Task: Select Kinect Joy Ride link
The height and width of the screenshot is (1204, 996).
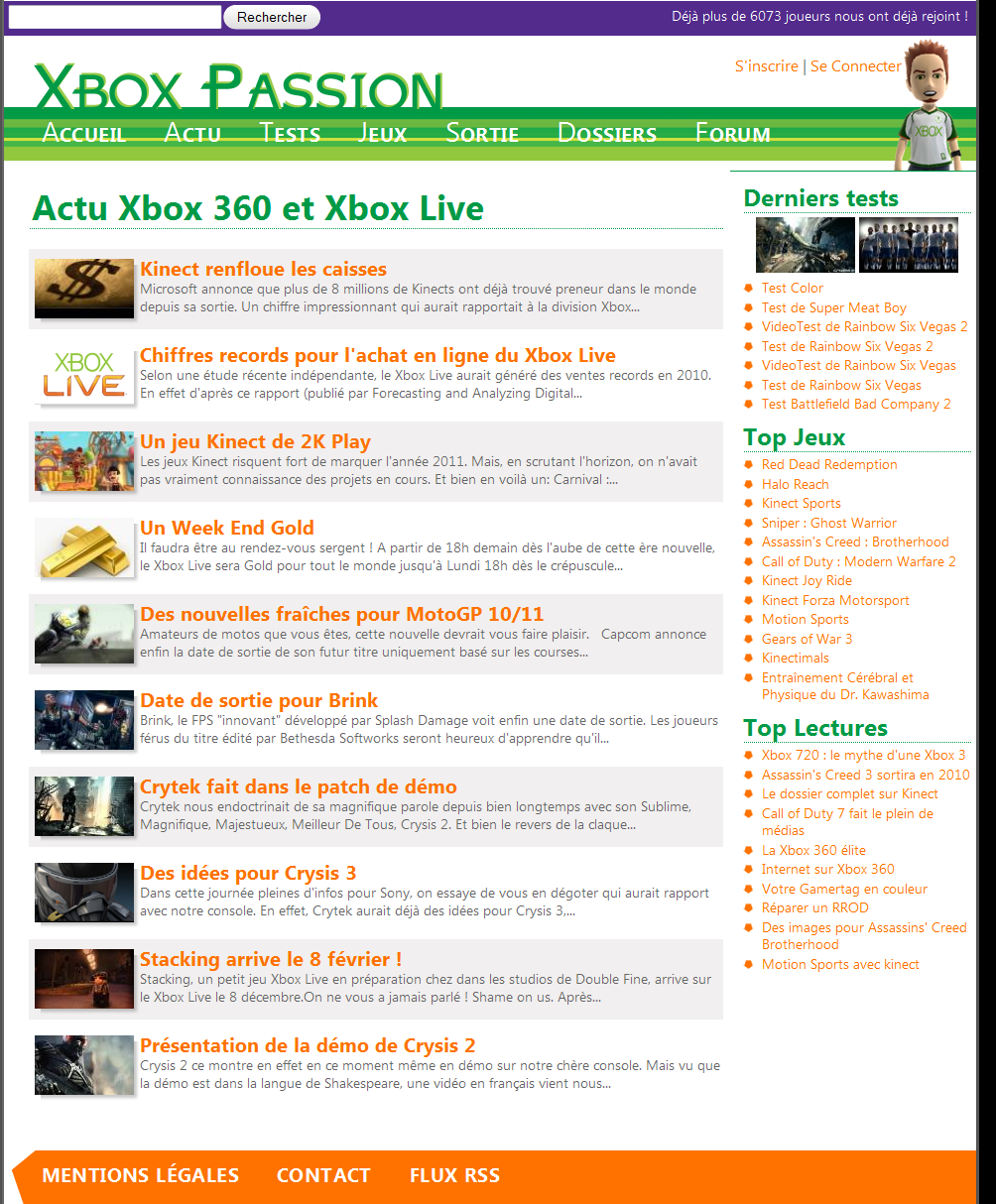Action: coord(807,580)
